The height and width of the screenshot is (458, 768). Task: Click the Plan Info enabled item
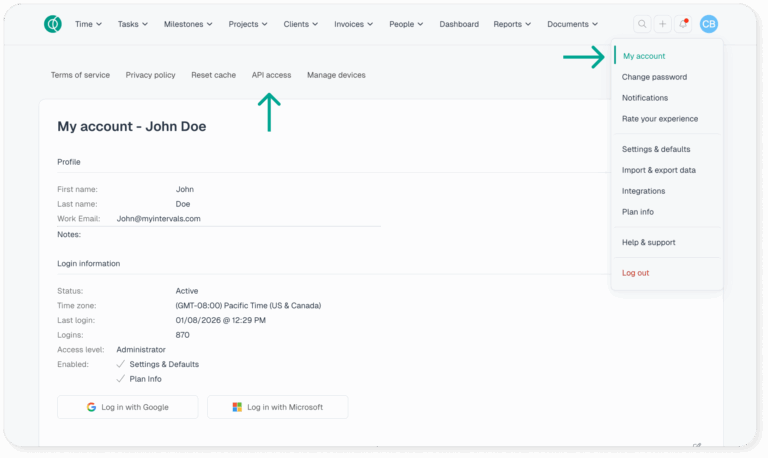pos(145,379)
